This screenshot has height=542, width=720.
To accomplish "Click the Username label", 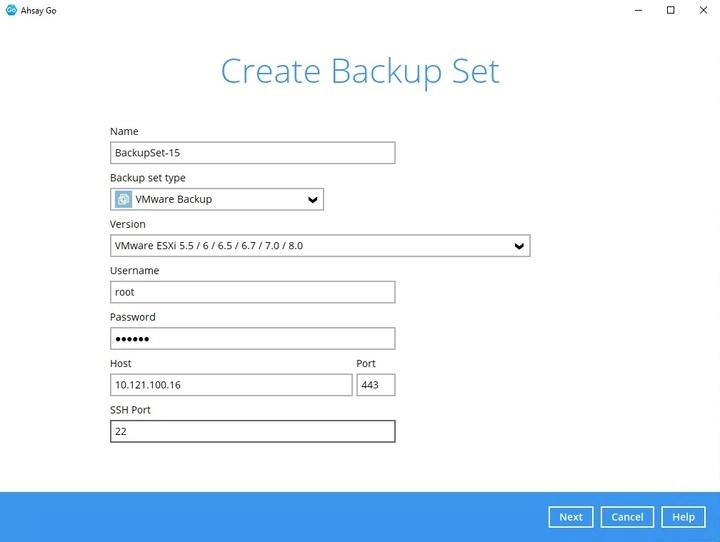I will (x=135, y=271).
